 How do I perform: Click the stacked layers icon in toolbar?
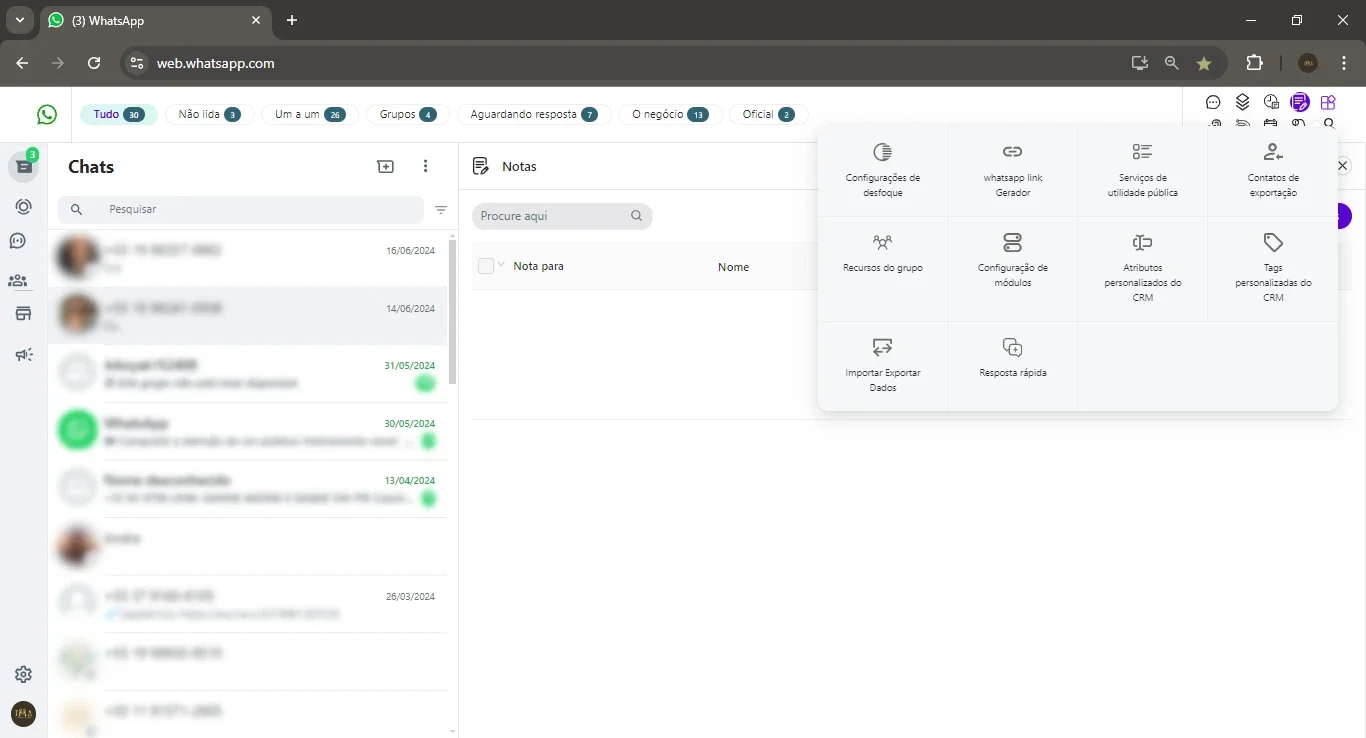pyautogui.click(x=1242, y=102)
